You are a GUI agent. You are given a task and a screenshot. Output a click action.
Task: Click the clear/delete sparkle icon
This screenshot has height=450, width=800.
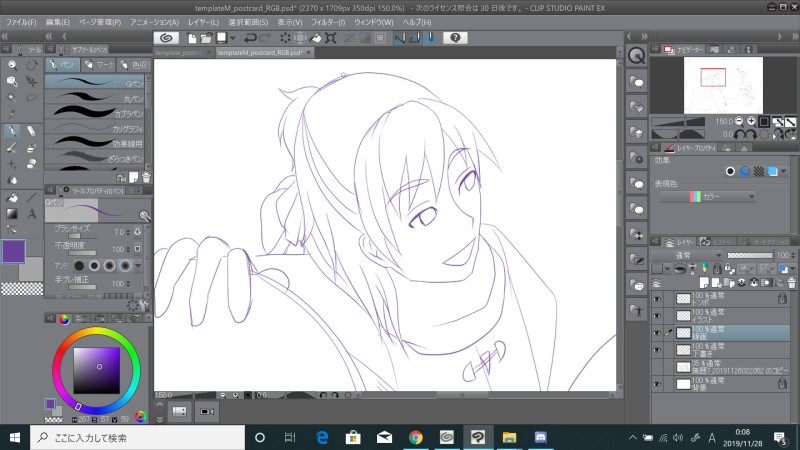pos(285,38)
